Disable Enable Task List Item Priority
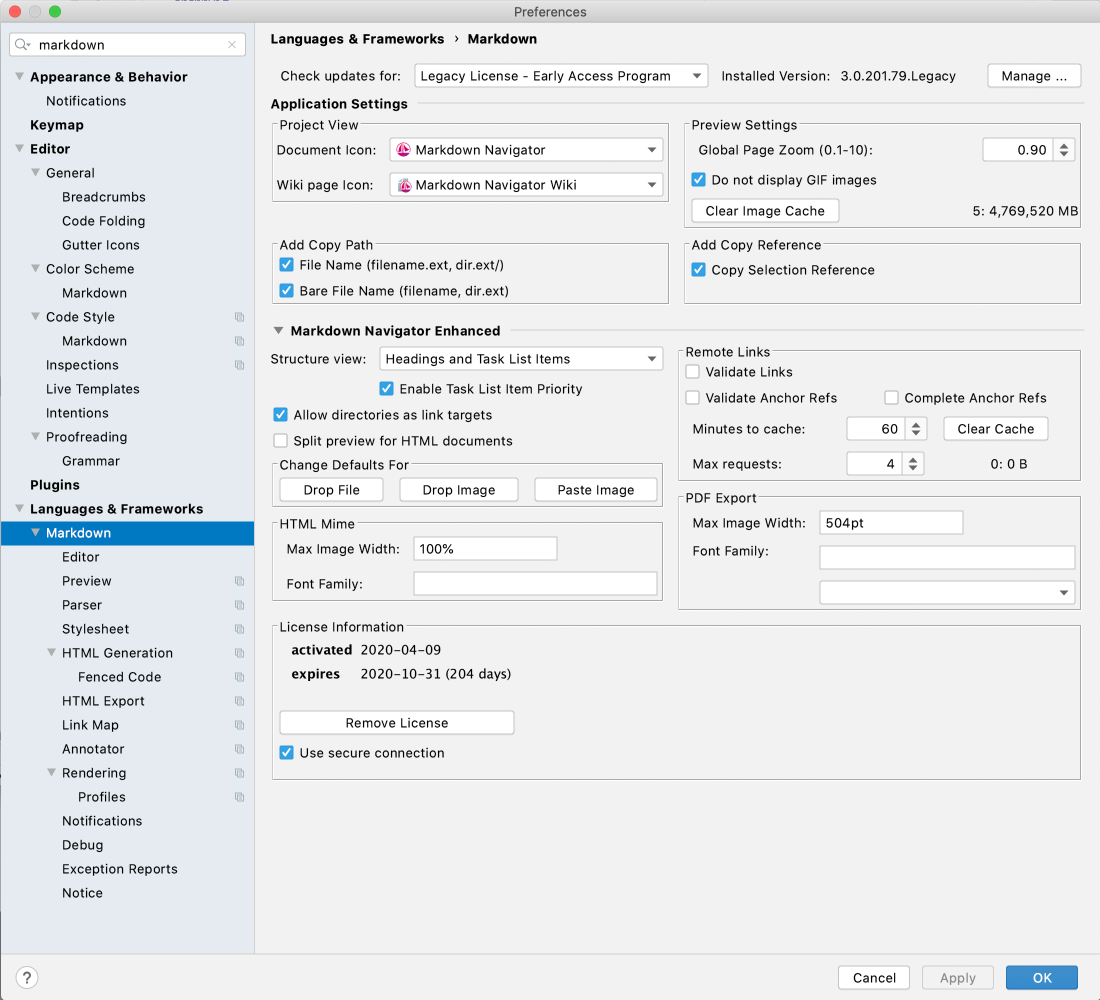Image resolution: width=1100 pixels, height=1000 pixels. [x=386, y=388]
